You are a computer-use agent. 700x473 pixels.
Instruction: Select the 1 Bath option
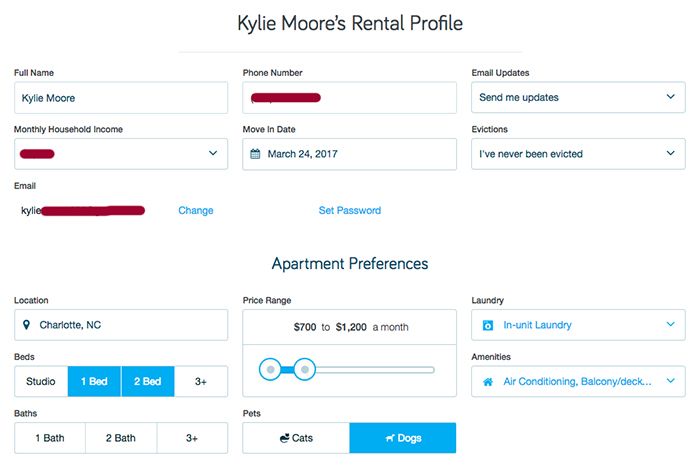point(50,438)
